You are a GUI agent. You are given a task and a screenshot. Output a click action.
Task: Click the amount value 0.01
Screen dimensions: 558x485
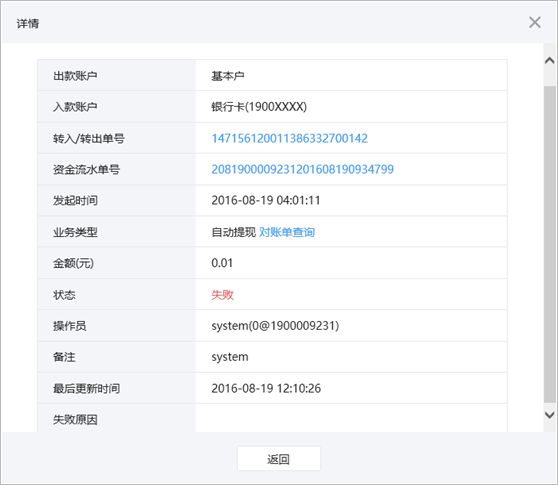[222, 263]
